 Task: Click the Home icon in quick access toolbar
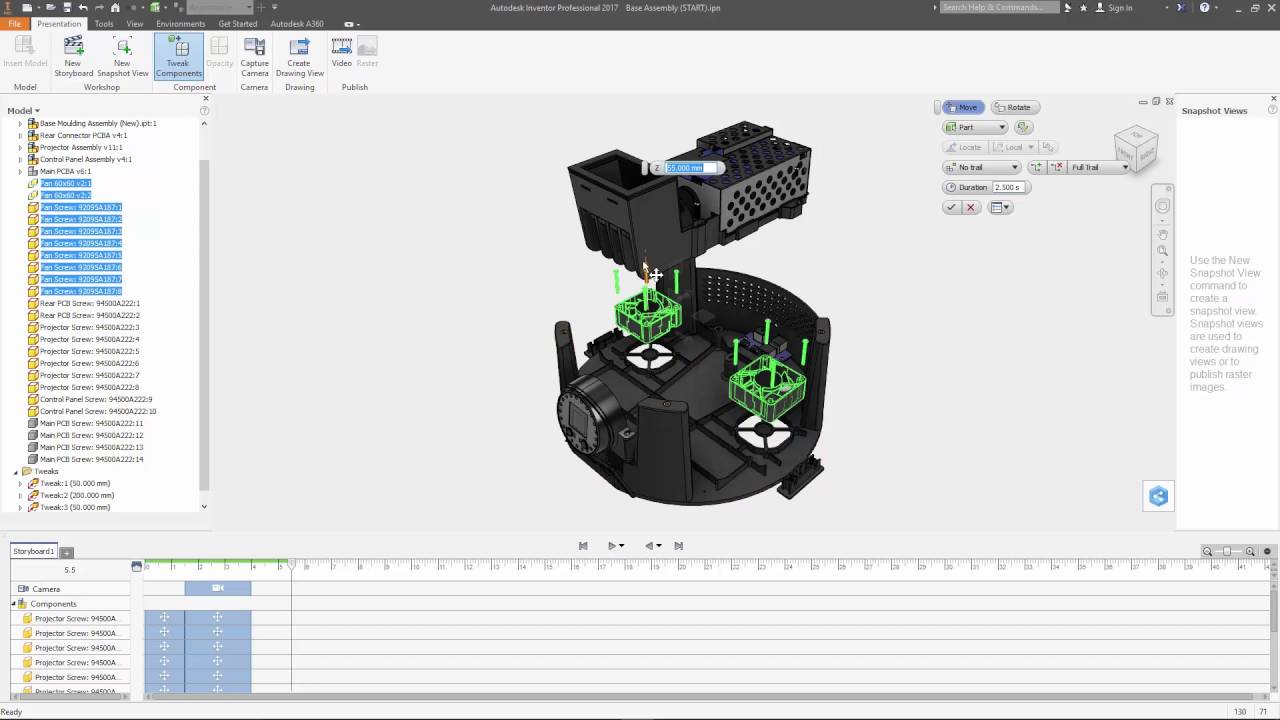click(x=115, y=8)
